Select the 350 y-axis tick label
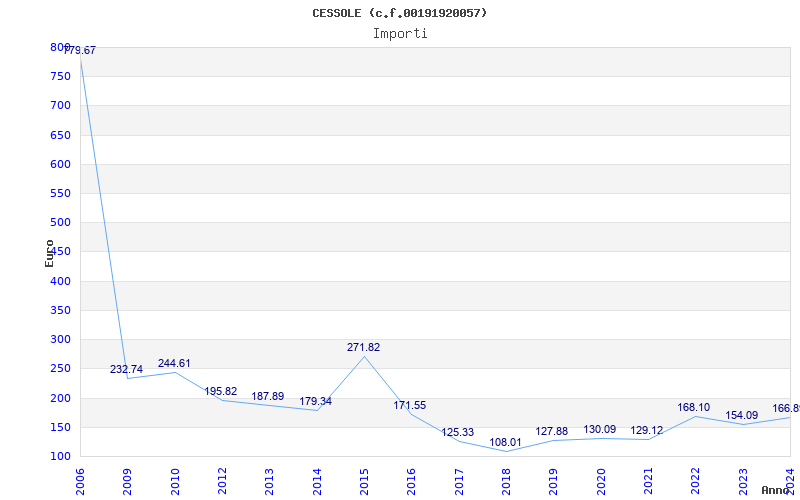Screen dimensions: 800x500 [x=60, y=310]
